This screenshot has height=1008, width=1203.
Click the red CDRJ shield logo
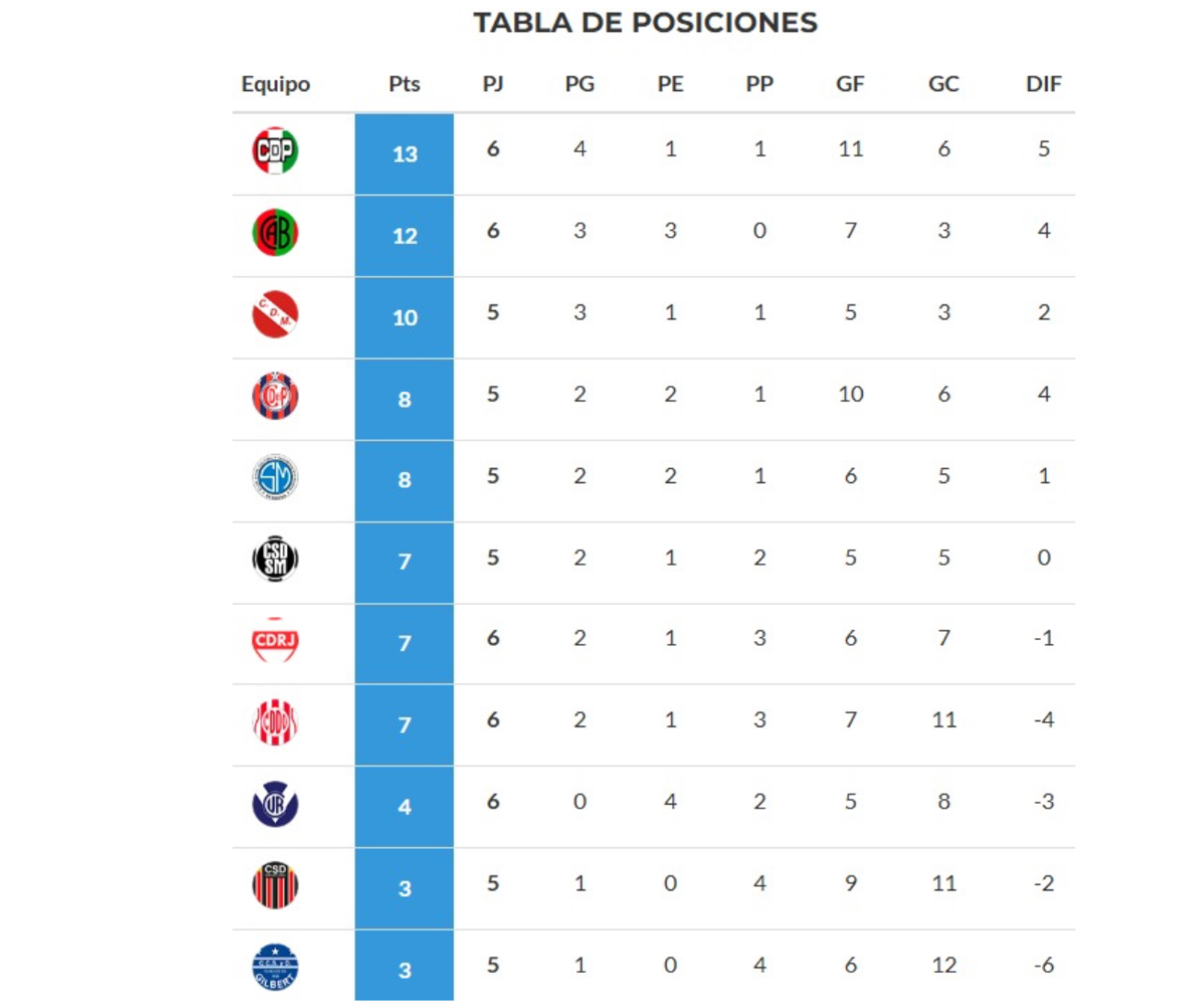click(x=275, y=640)
